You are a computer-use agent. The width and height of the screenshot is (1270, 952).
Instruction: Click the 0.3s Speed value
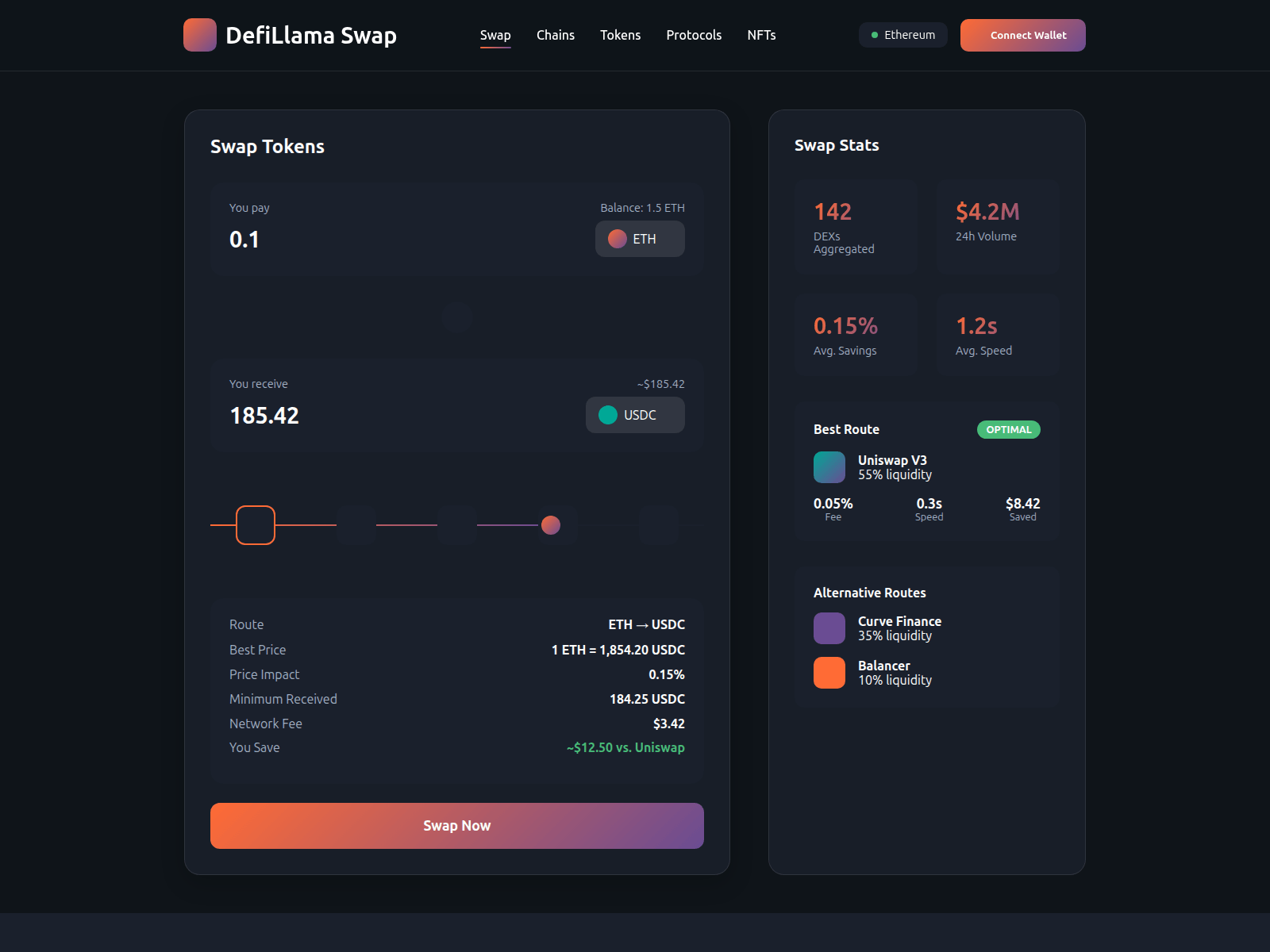click(929, 504)
